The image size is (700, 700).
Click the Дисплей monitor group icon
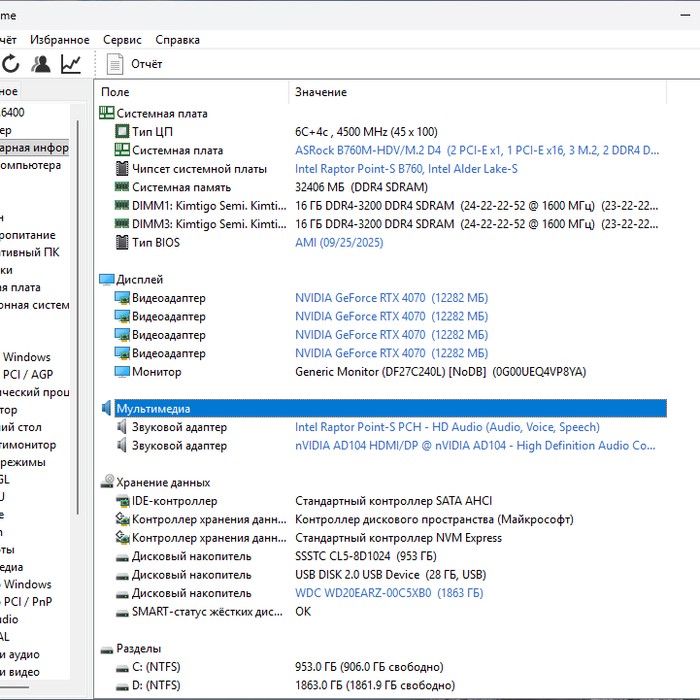pyautogui.click(x=106, y=279)
